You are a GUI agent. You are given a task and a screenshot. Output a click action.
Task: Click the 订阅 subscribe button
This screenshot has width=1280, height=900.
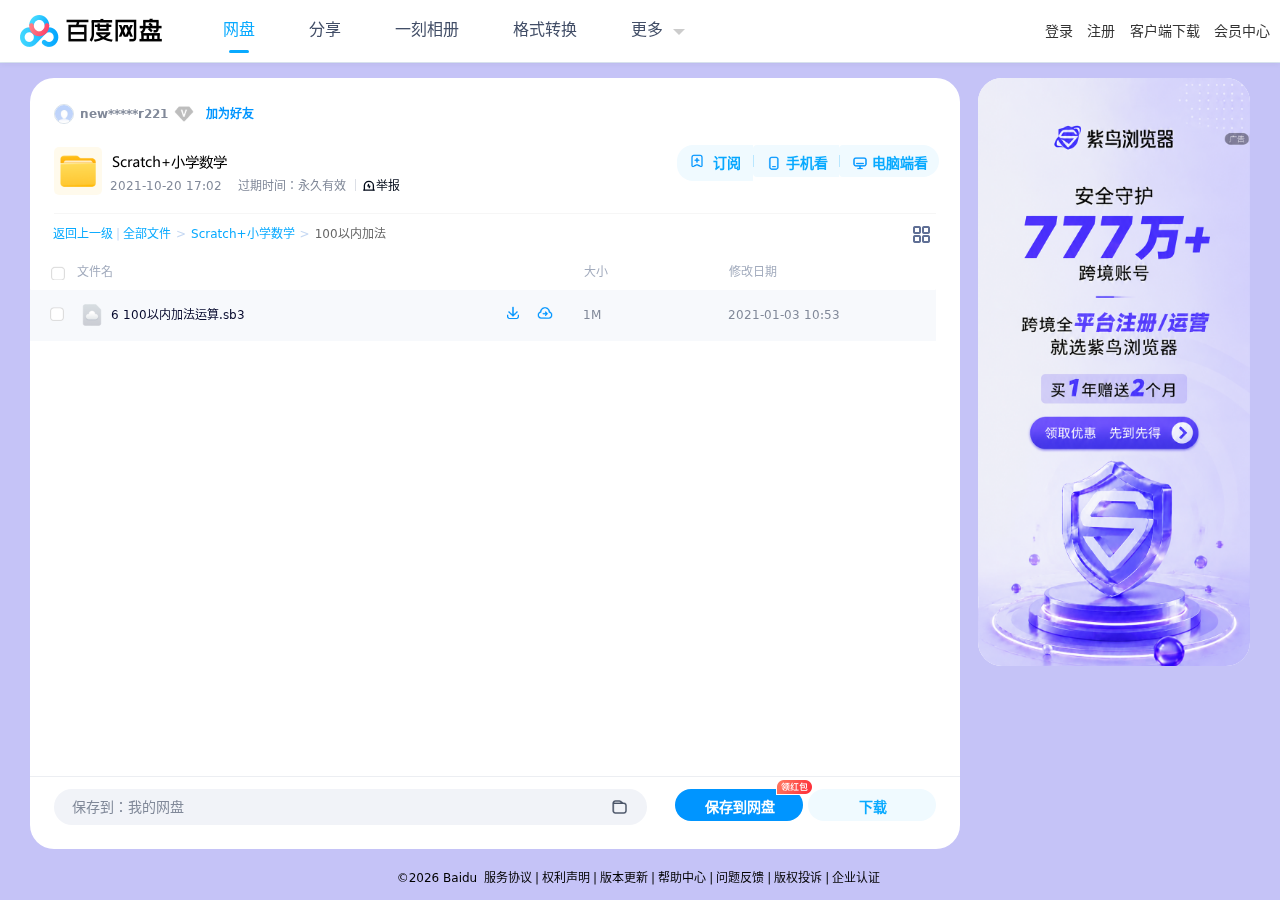716,163
